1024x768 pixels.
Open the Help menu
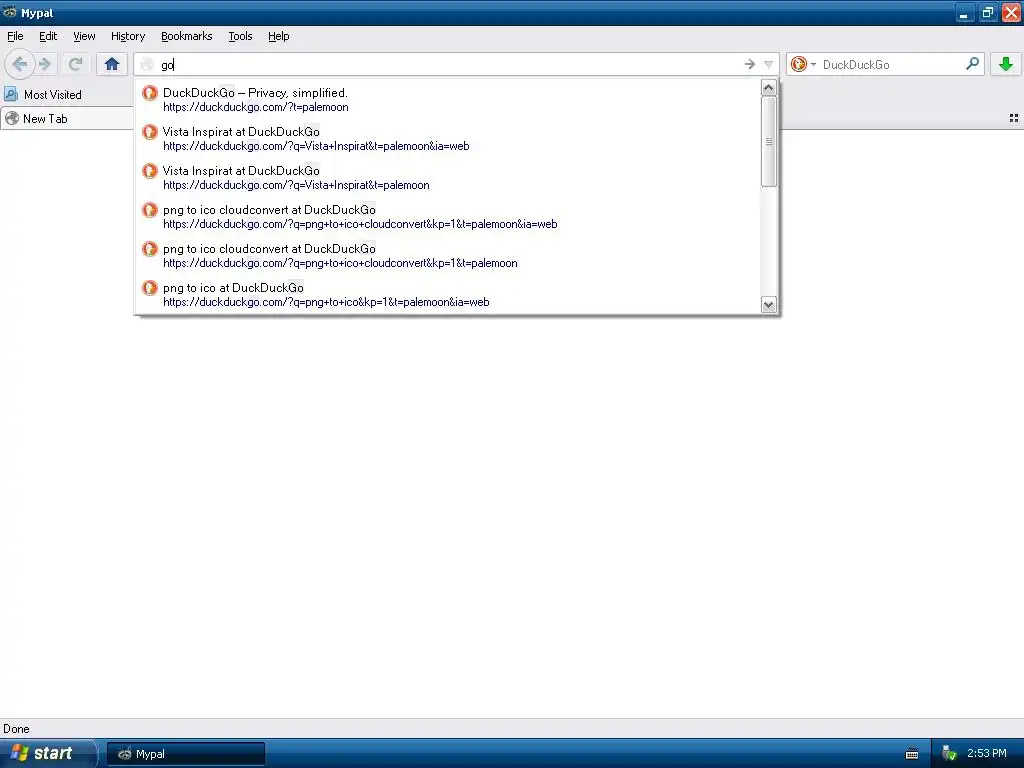point(278,36)
